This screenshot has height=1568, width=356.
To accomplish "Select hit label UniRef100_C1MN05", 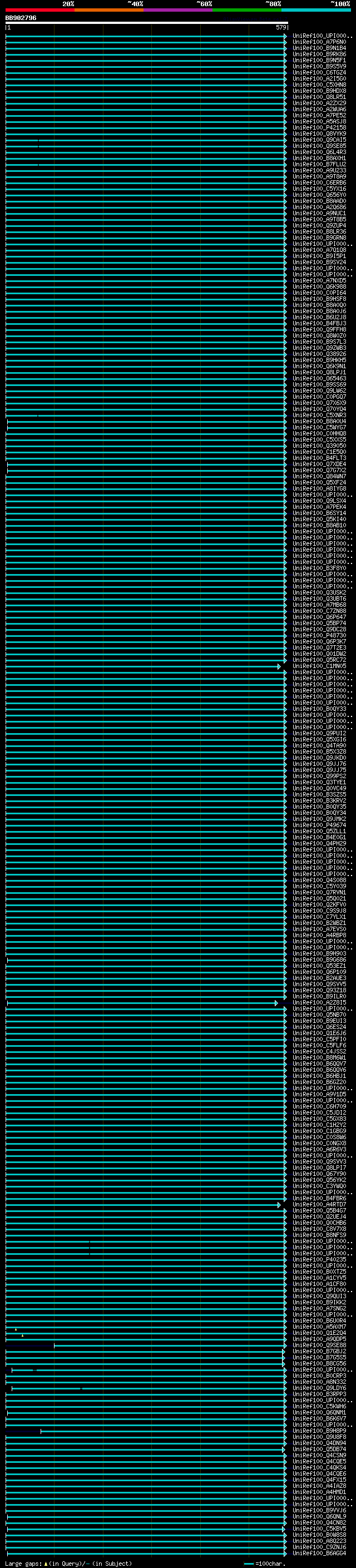I will tap(319, 666).
